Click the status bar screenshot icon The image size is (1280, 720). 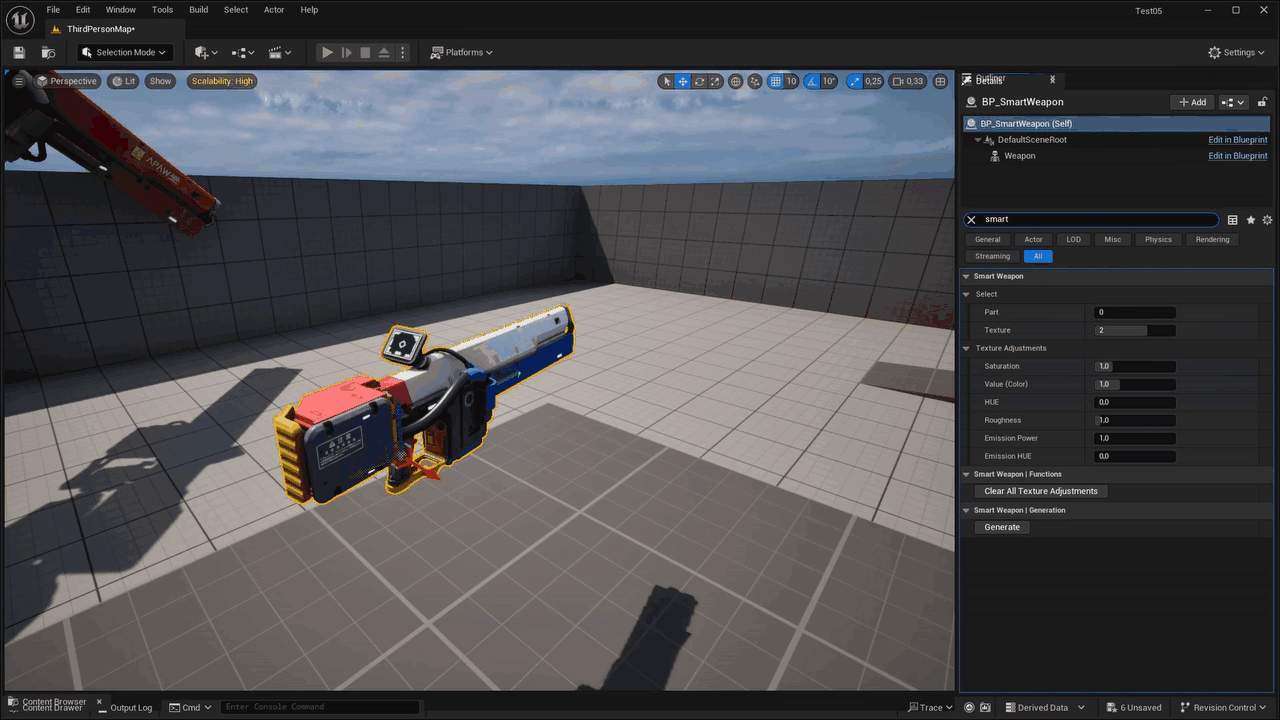tap(986, 707)
